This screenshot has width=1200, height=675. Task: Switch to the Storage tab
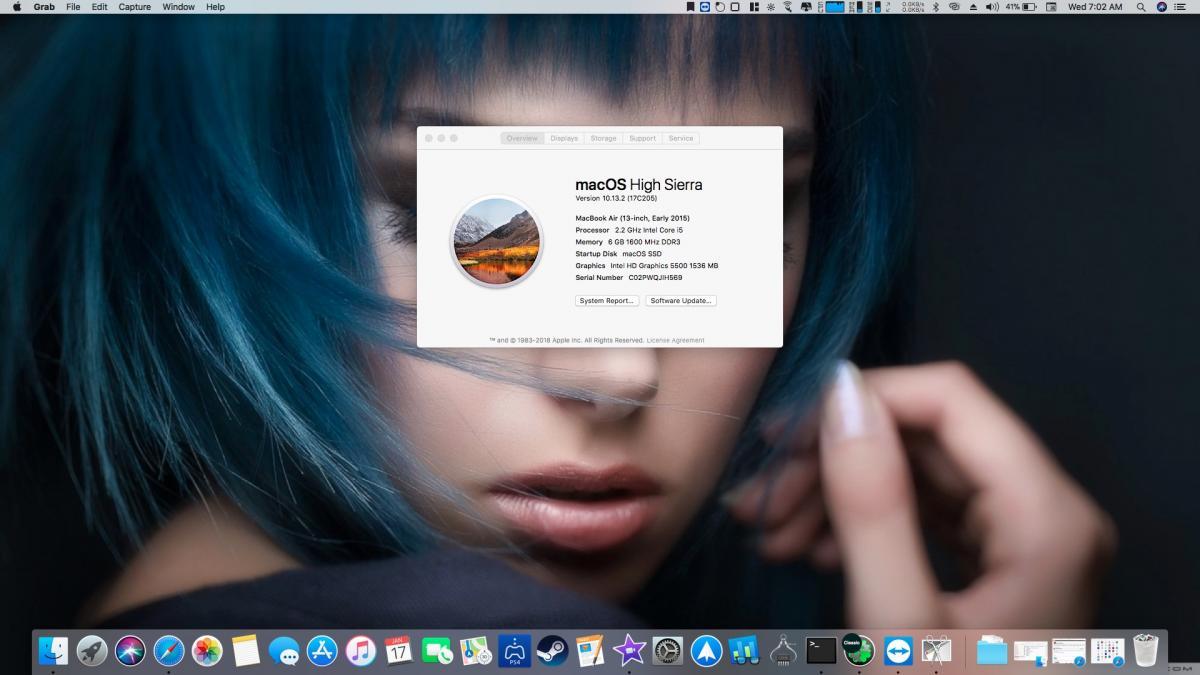603,138
